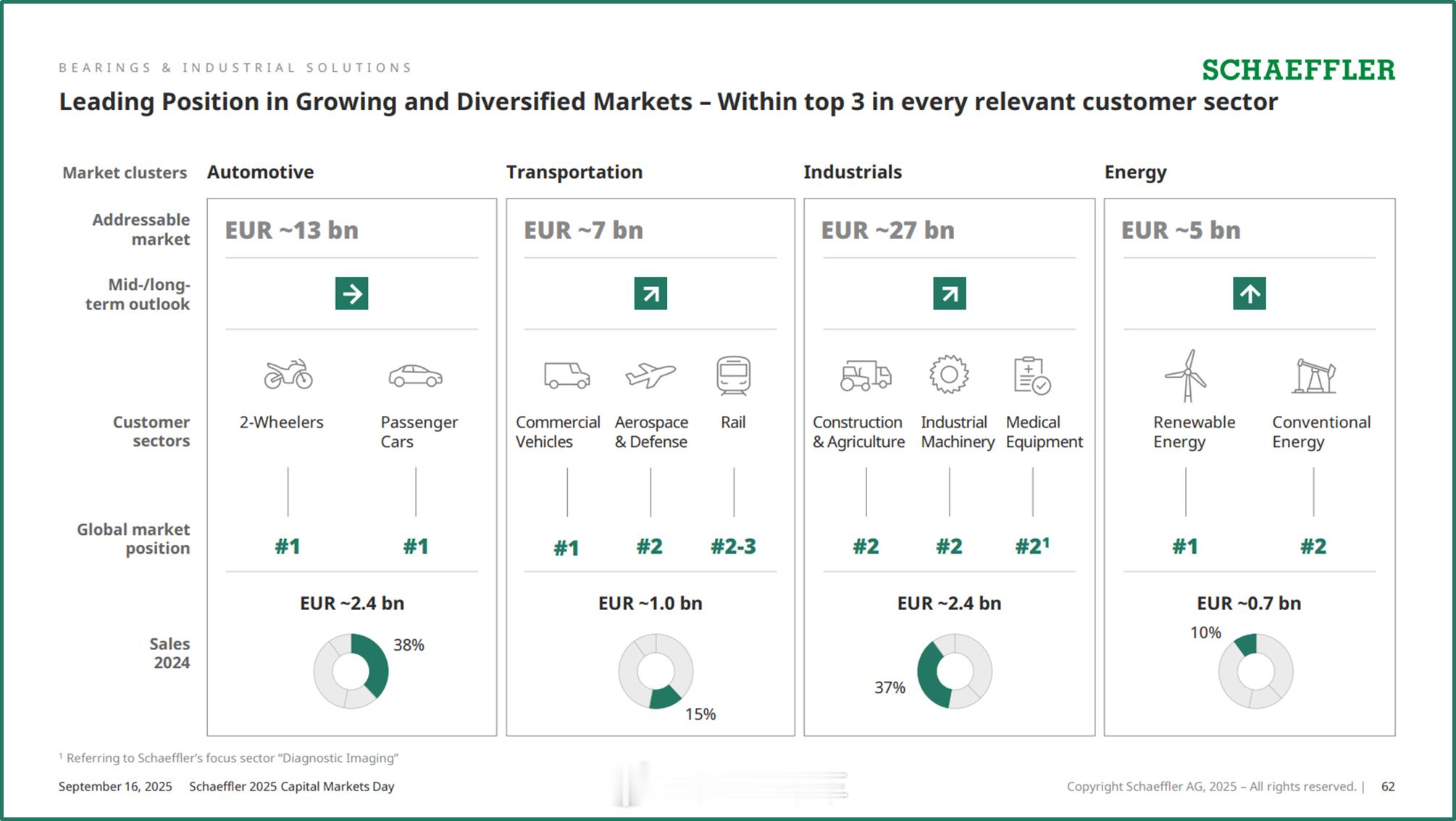Click the 15% sales share label
This screenshot has width=1456, height=821.
click(700, 714)
